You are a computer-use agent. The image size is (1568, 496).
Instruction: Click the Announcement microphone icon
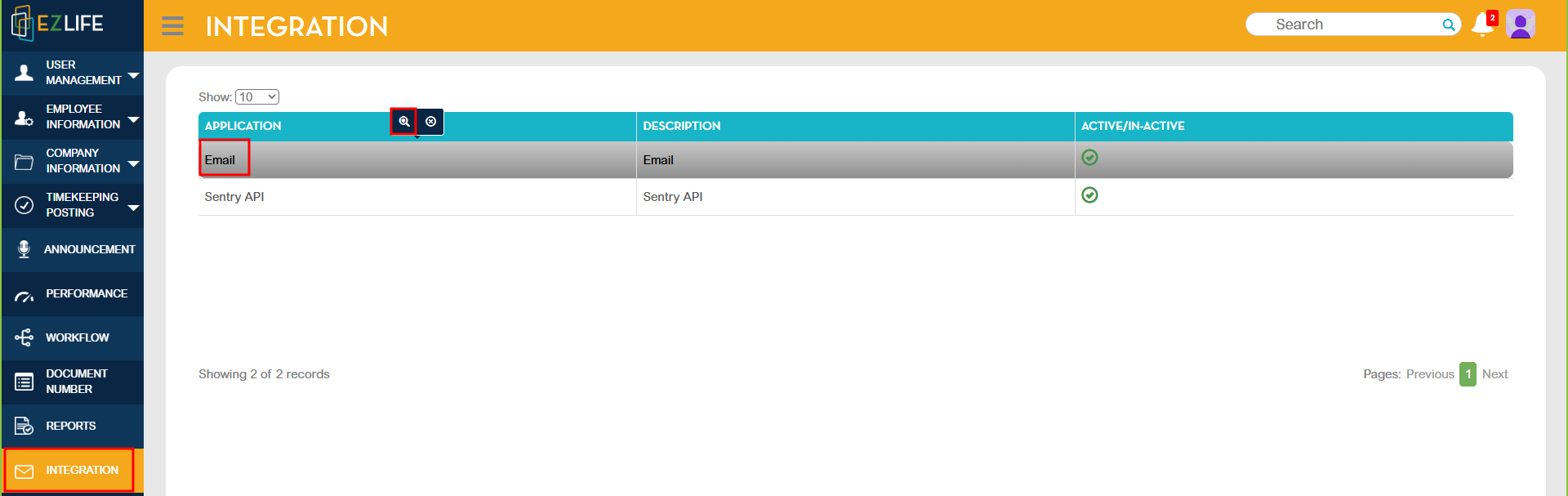coord(24,249)
